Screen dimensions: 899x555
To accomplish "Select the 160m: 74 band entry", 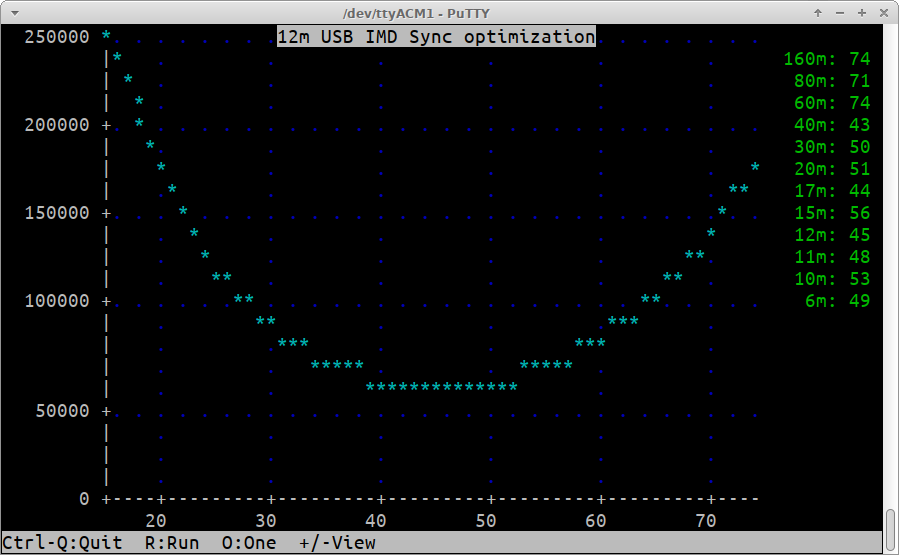I will [x=826, y=59].
